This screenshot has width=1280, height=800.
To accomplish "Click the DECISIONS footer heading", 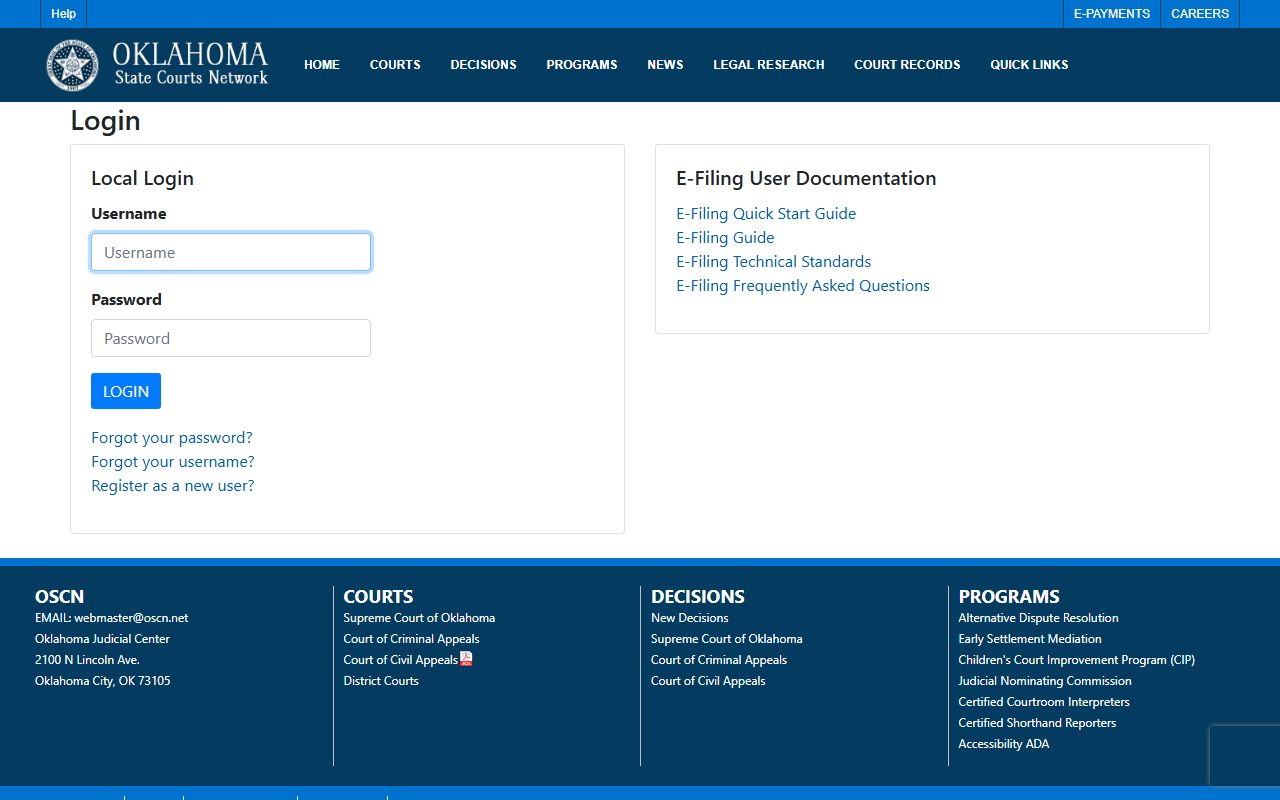I will (698, 597).
